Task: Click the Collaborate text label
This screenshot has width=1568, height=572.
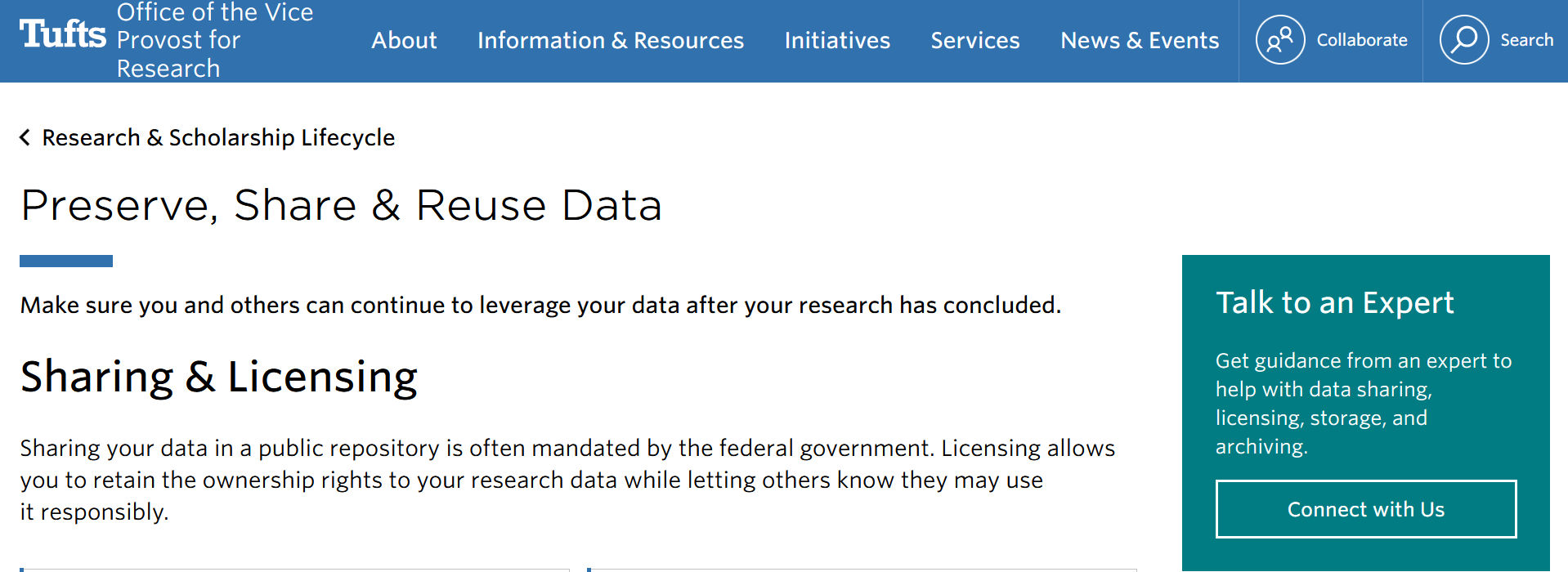Action: (x=1361, y=40)
